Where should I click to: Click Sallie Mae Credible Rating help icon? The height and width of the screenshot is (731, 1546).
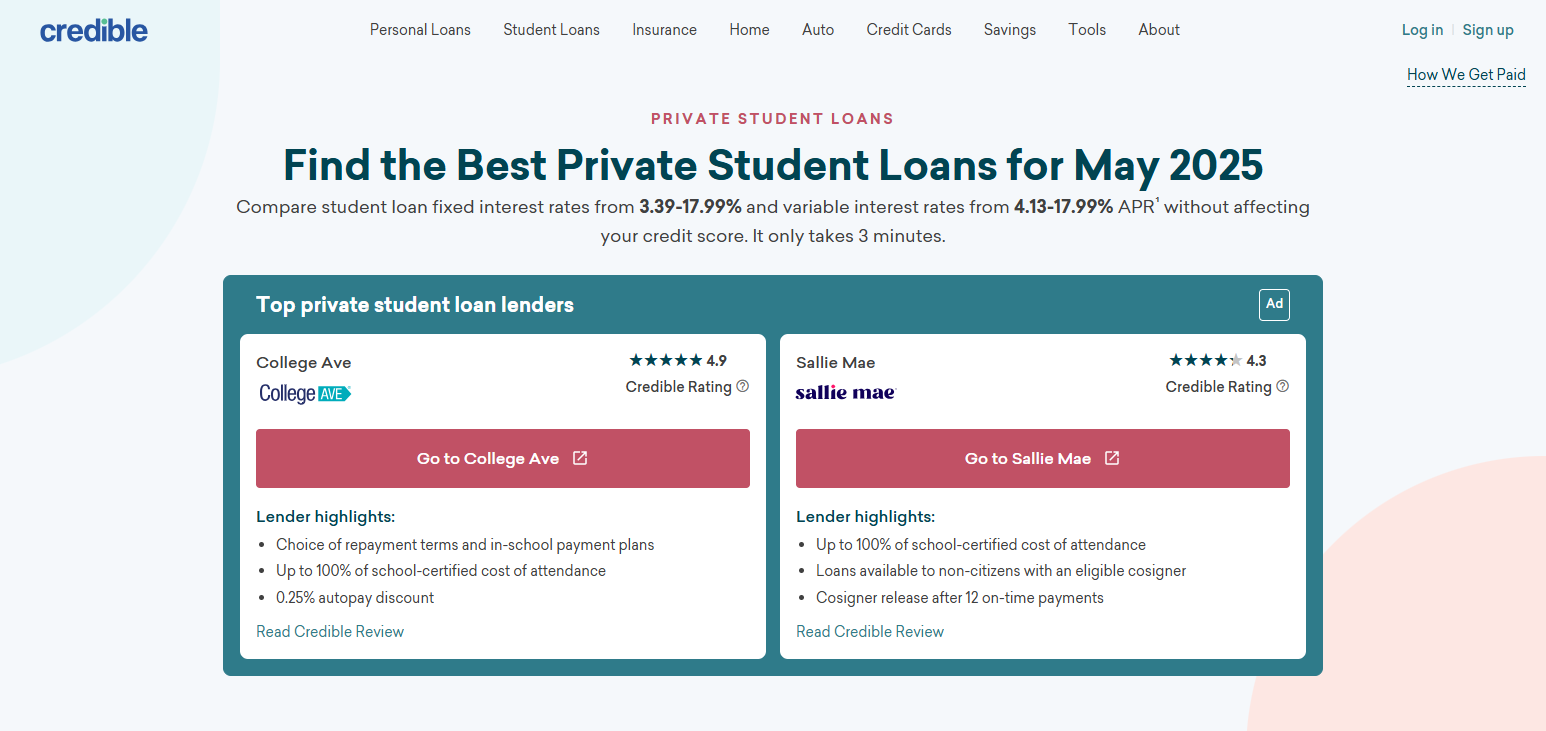pyautogui.click(x=1283, y=386)
